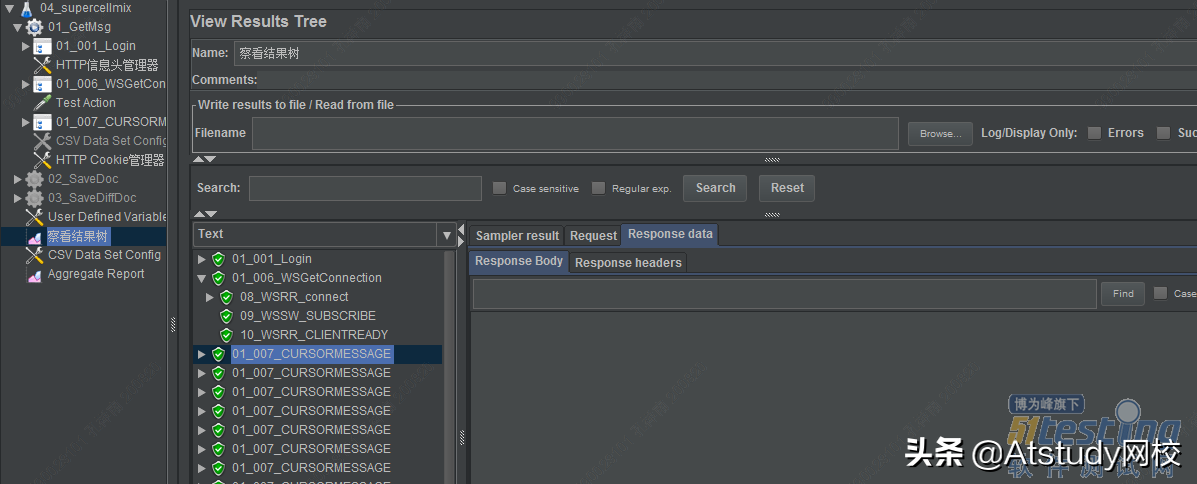Enable the Errors log filter checkbox
This screenshot has width=1197, height=484.
point(1095,133)
